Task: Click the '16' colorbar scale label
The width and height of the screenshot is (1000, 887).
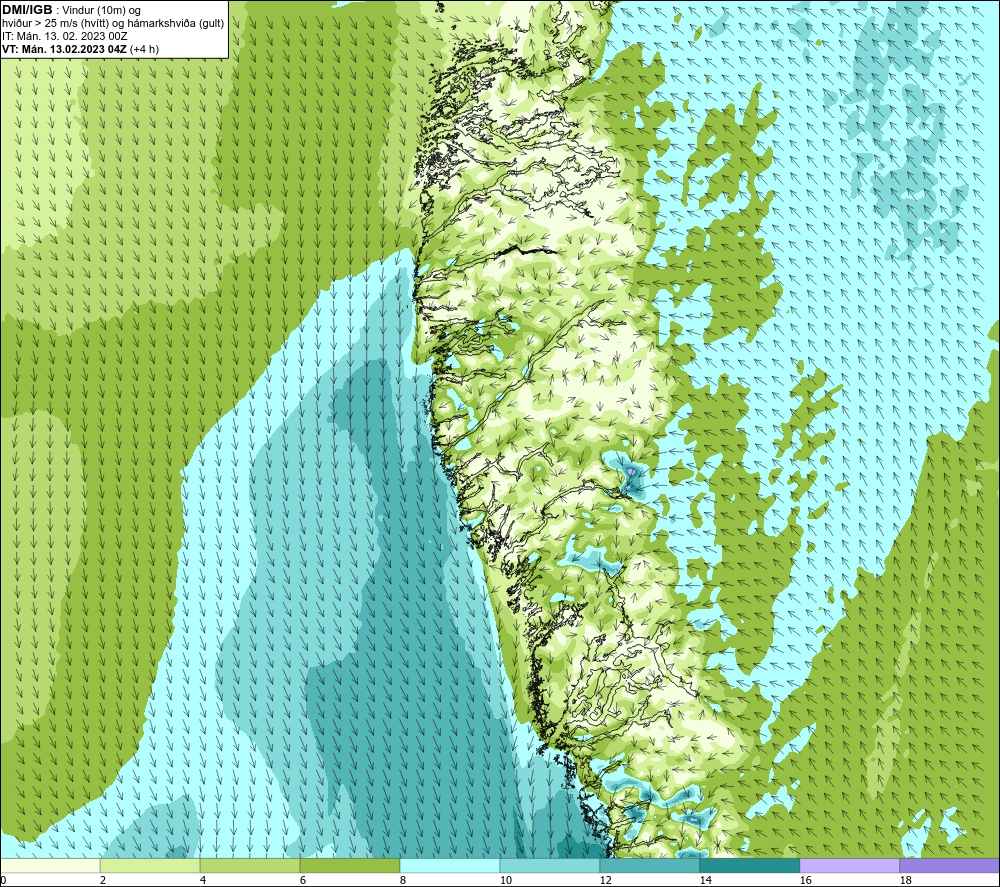Action: (805, 880)
